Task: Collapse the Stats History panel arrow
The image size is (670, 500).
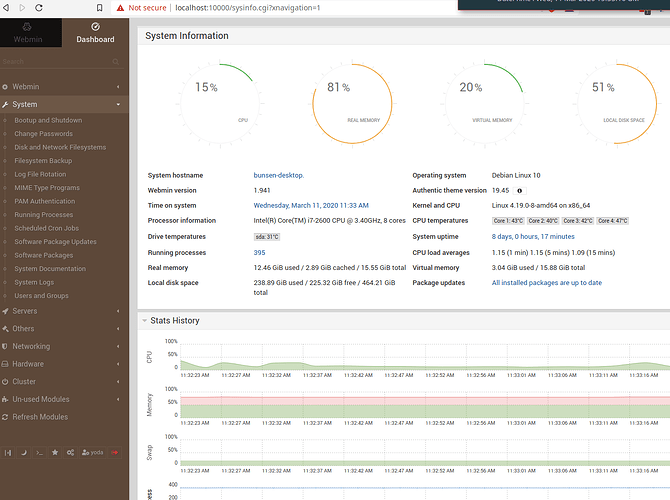Action: pyautogui.click(x=144, y=321)
